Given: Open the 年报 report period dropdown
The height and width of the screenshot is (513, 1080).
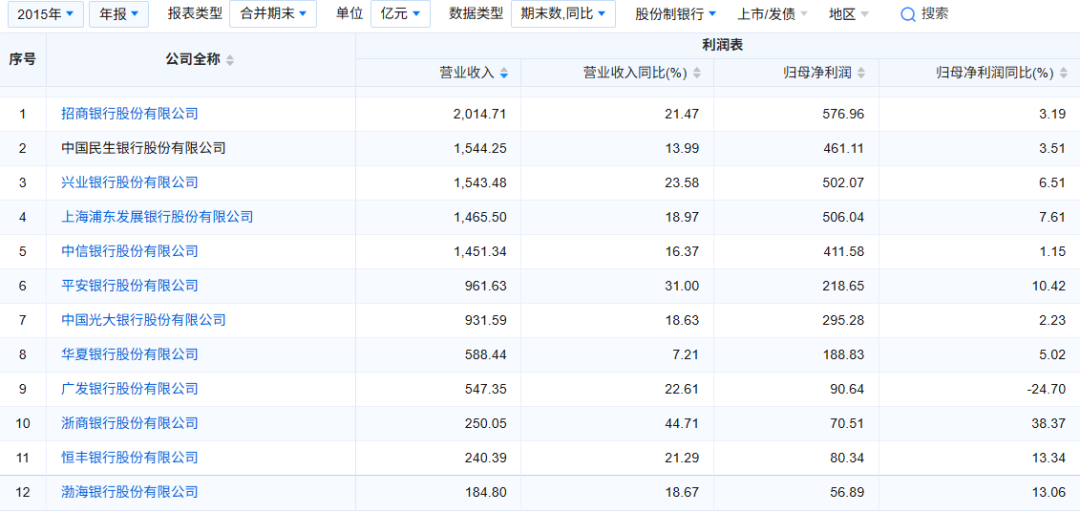Looking at the screenshot, I should 118,14.
